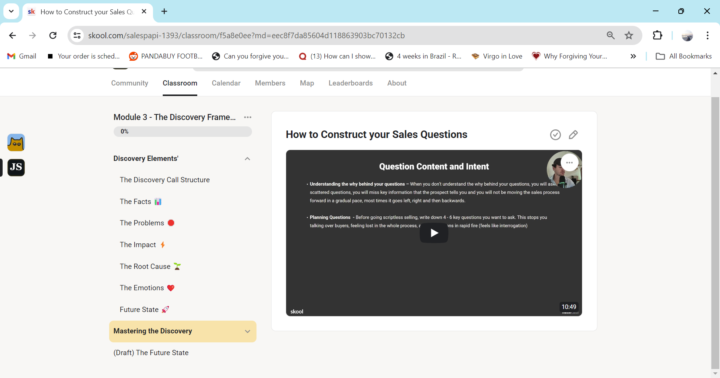The image size is (720, 378).
Task: Click the cat avatar group icon in sidebar
Action: (x=16, y=143)
